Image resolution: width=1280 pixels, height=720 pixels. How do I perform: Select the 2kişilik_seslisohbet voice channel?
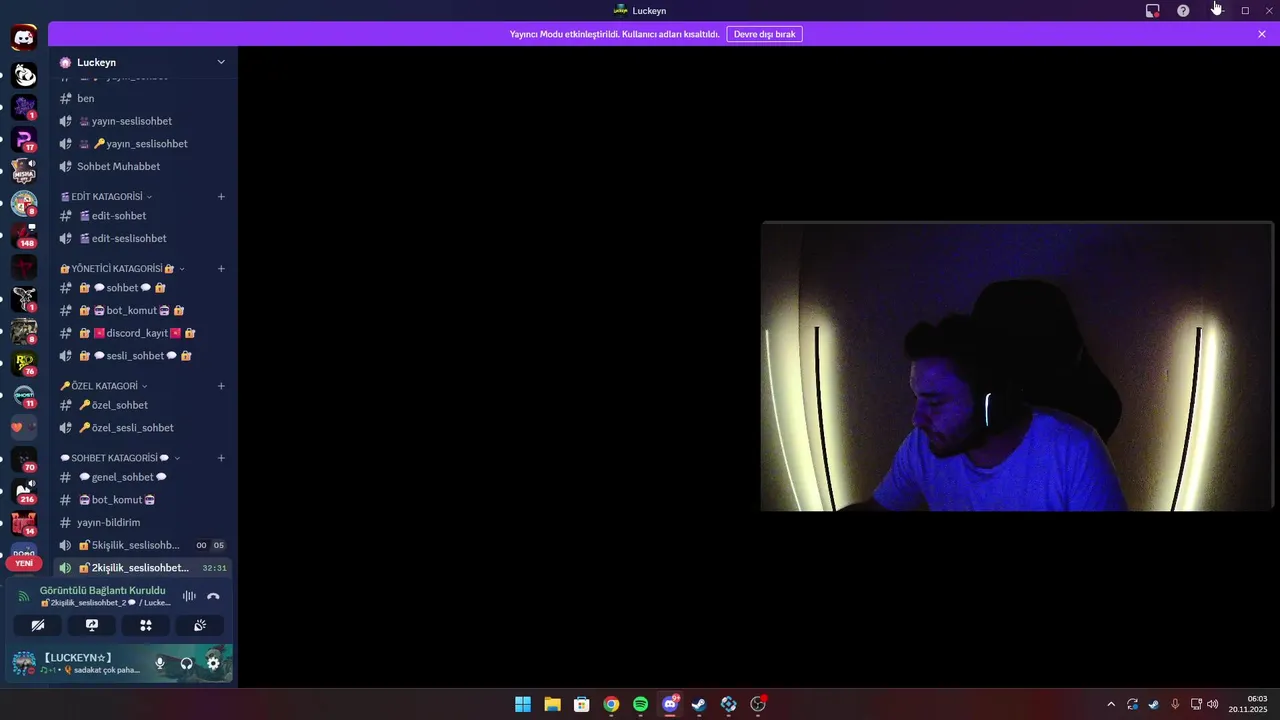(143, 568)
